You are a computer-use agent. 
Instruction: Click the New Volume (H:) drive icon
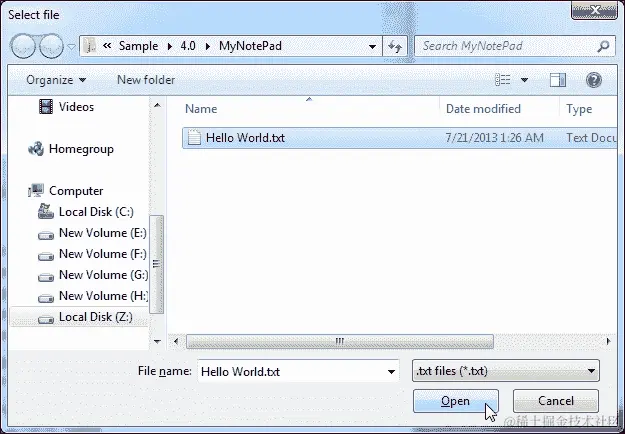point(45,298)
